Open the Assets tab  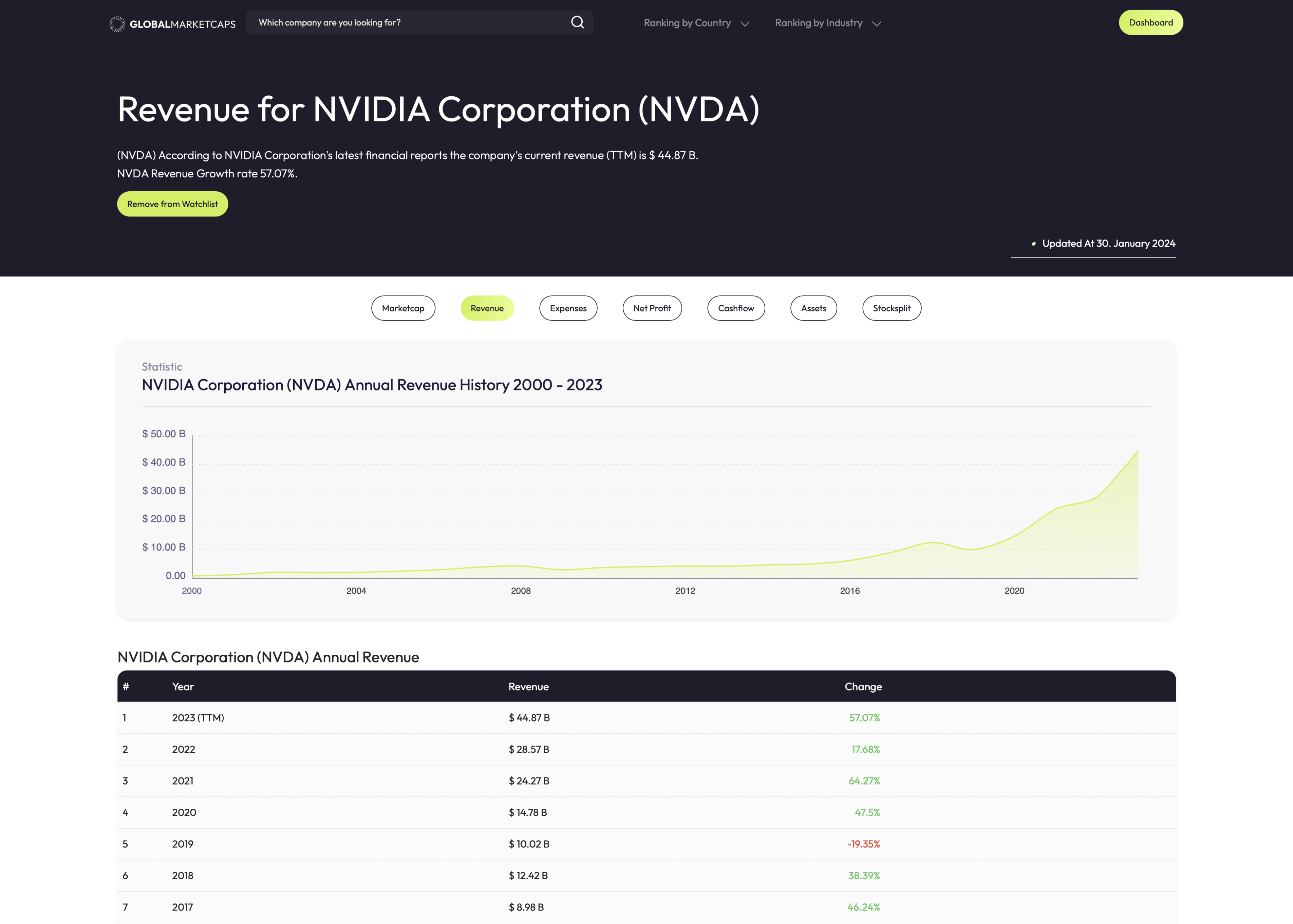(x=813, y=308)
